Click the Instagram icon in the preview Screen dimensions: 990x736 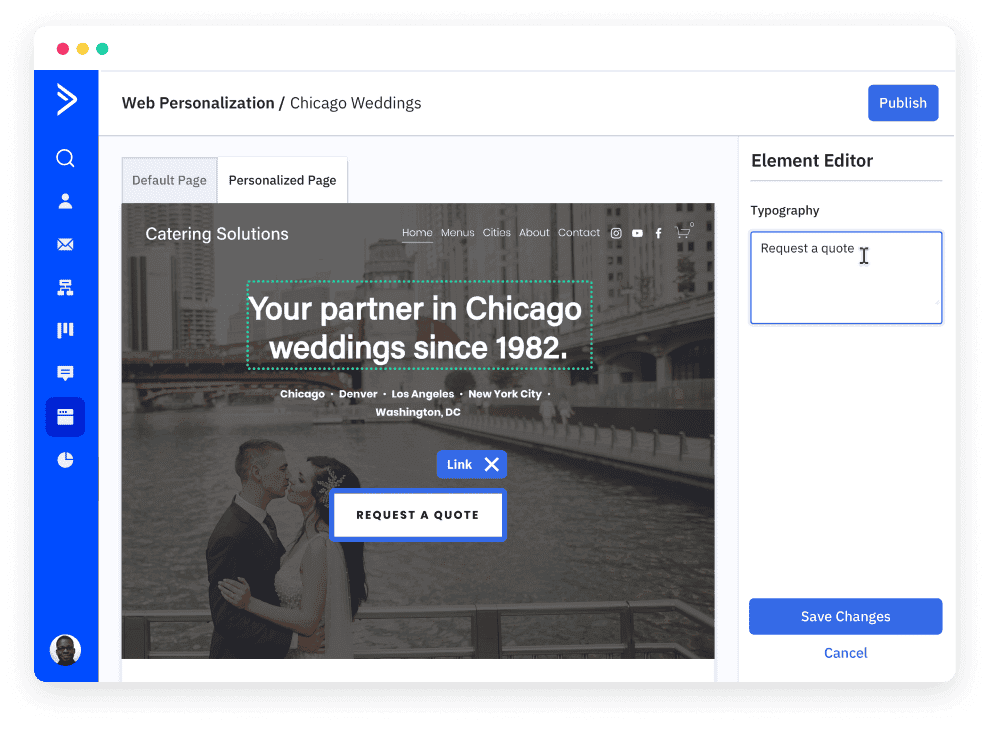[x=616, y=233]
